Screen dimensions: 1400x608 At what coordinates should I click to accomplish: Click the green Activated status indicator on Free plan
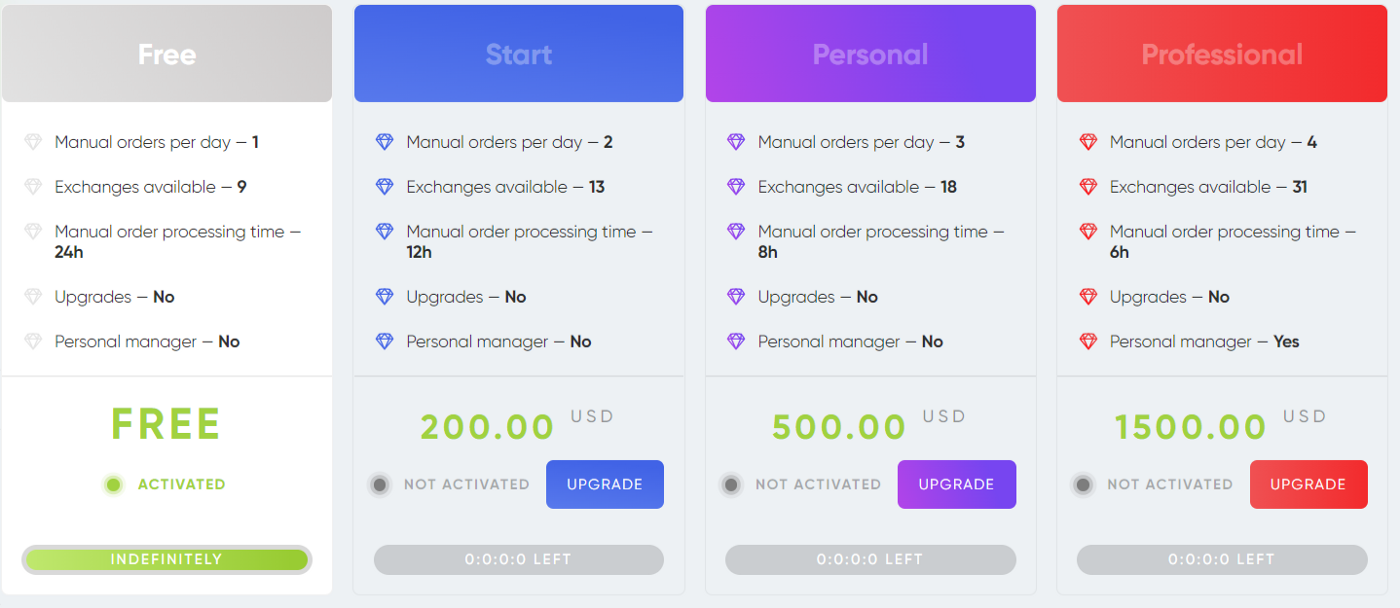[x=114, y=485]
